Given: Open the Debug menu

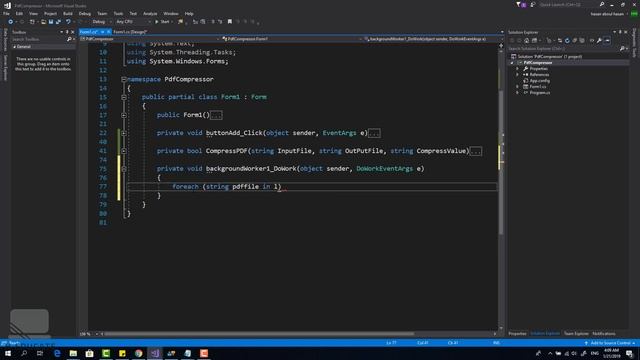Looking at the screenshot, I should (x=85, y=13).
